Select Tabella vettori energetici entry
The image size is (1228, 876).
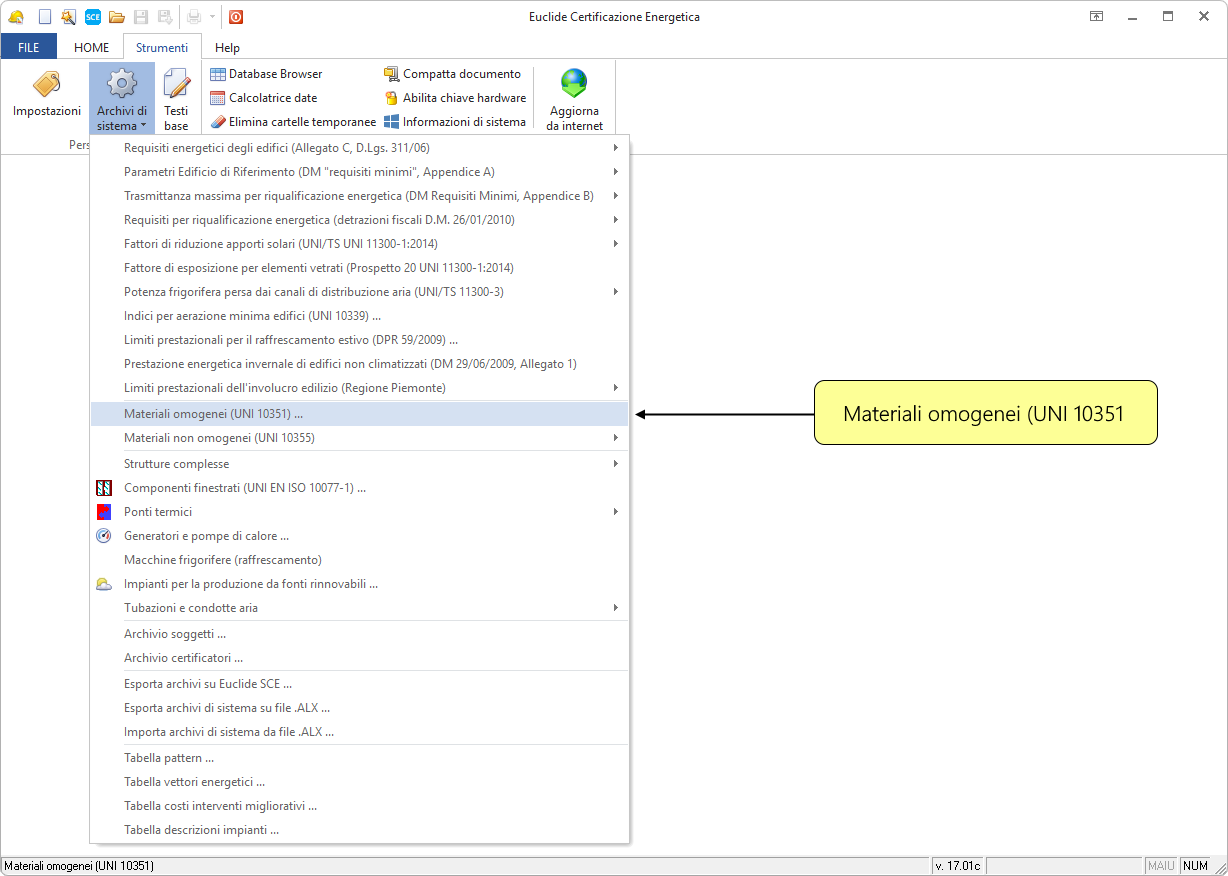pyautogui.click(x=194, y=782)
